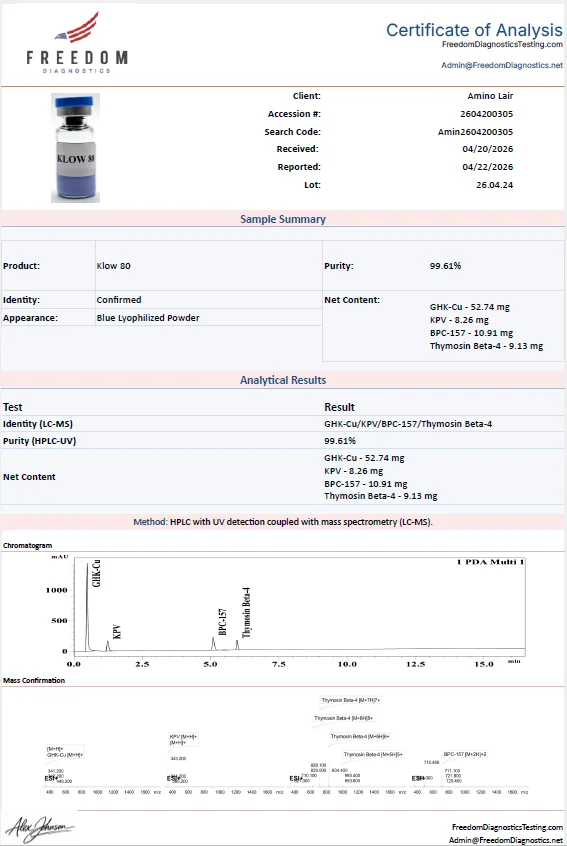Click the Method description line
This screenshot has width=567, height=846.
pos(283,522)
